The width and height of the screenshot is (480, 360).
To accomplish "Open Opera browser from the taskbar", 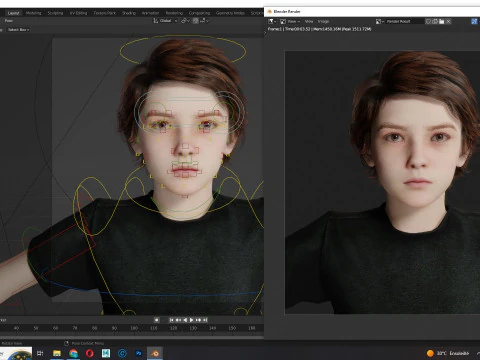I will click(90, 353).
